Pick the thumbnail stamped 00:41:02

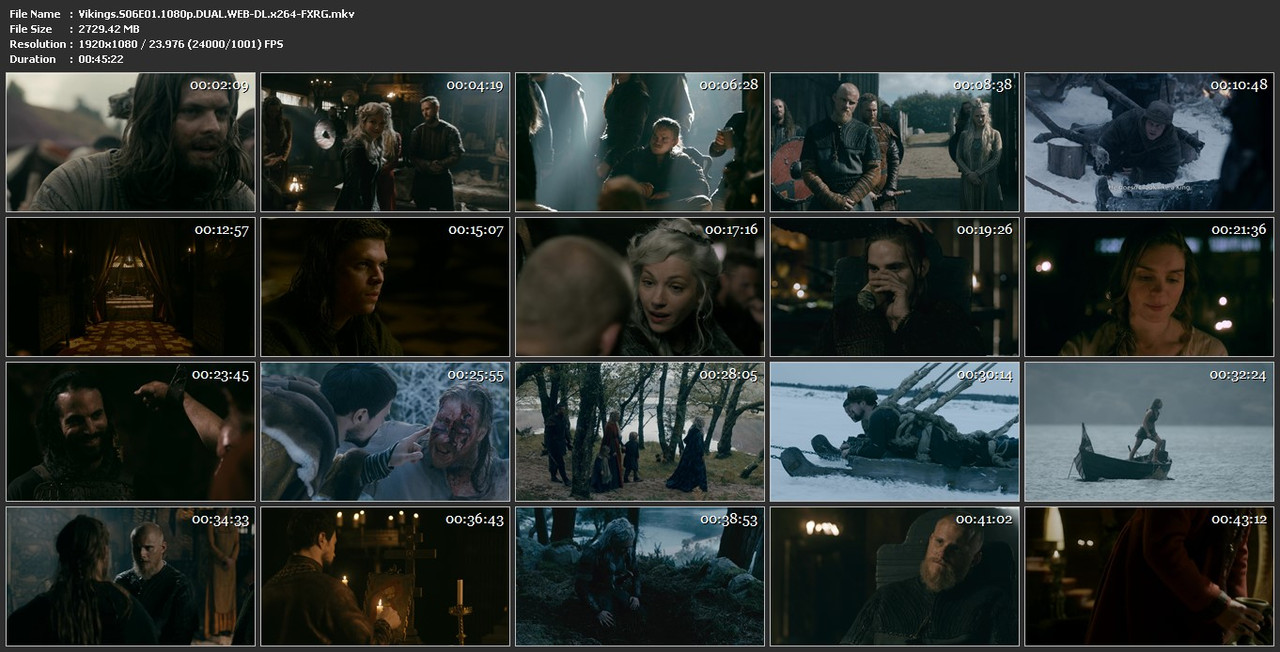pos(895,577)
